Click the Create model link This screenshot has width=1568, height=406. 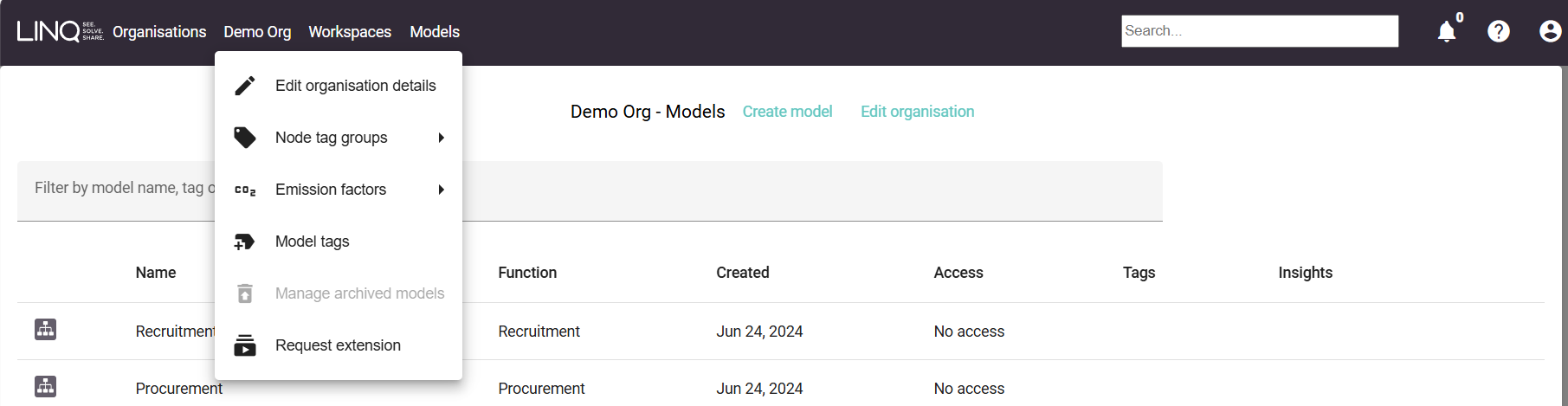pos(787,112)
